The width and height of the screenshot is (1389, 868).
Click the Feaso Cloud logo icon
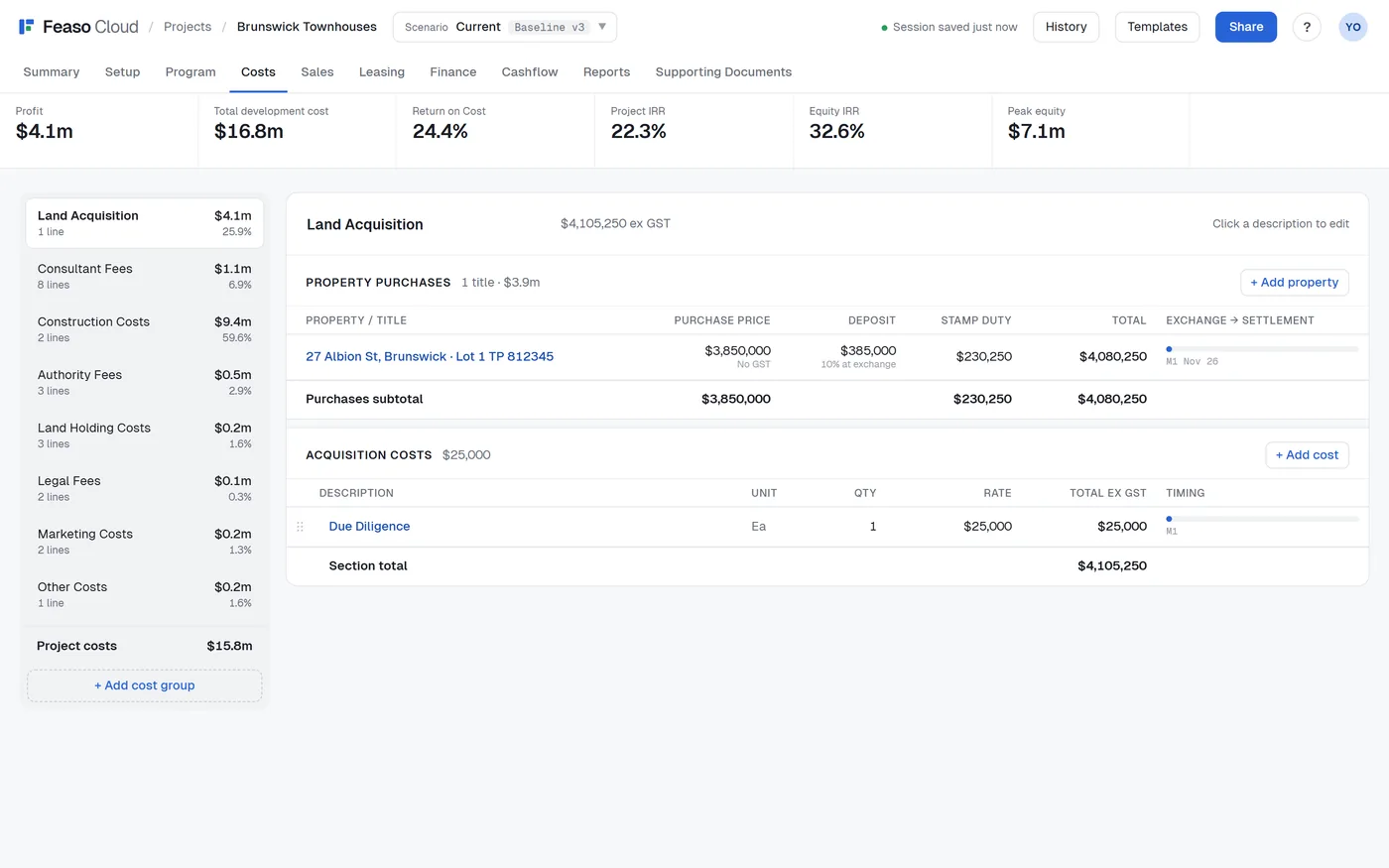27,27
